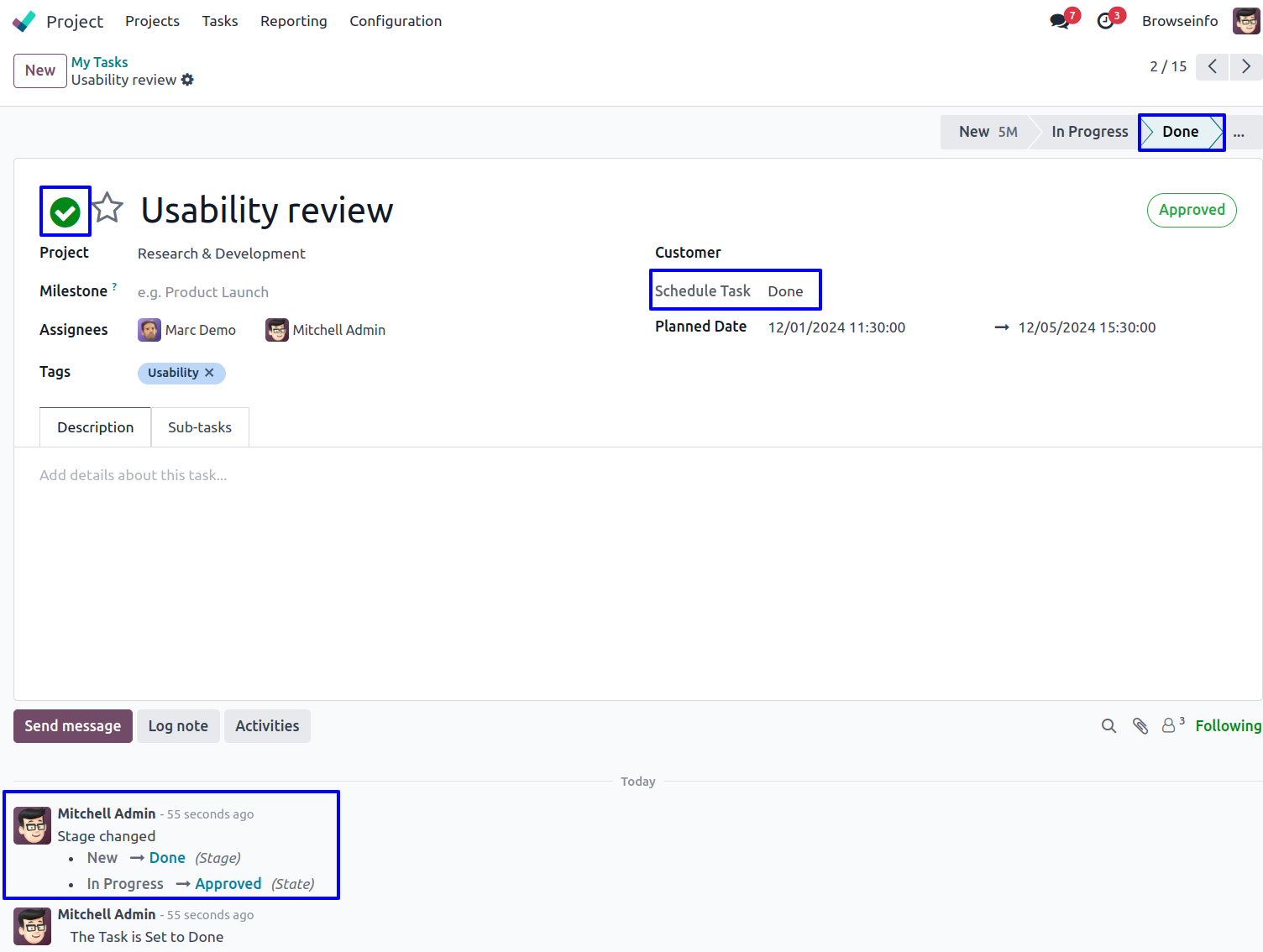Viewport: 1263px width, 952px height.
Task: Toggle the green task state checkmark
Action: (x=66, y=212)
